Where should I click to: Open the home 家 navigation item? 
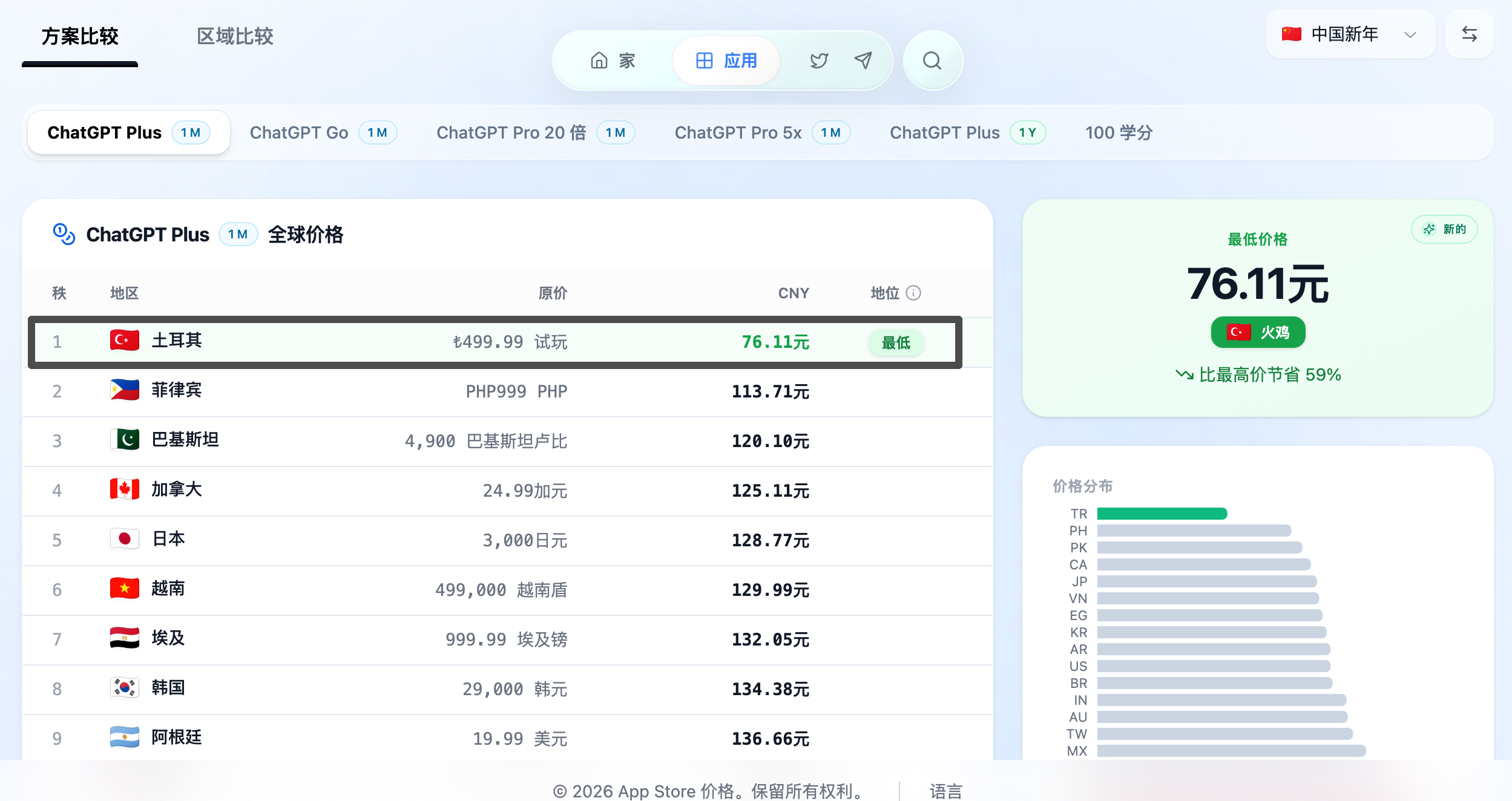(613, 60)
